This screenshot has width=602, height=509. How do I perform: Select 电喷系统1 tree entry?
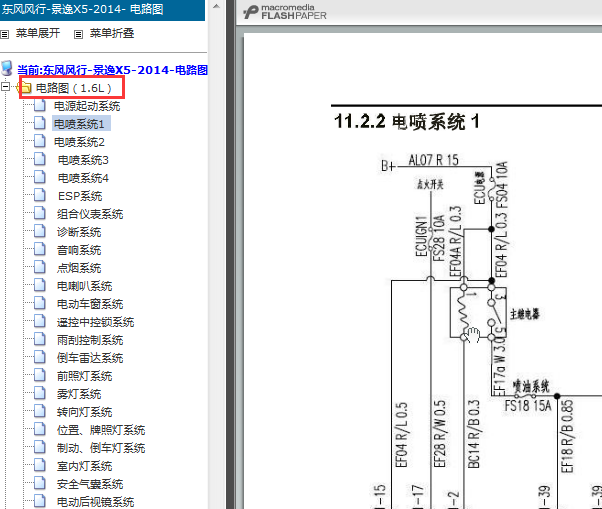(x=79, y=124)
